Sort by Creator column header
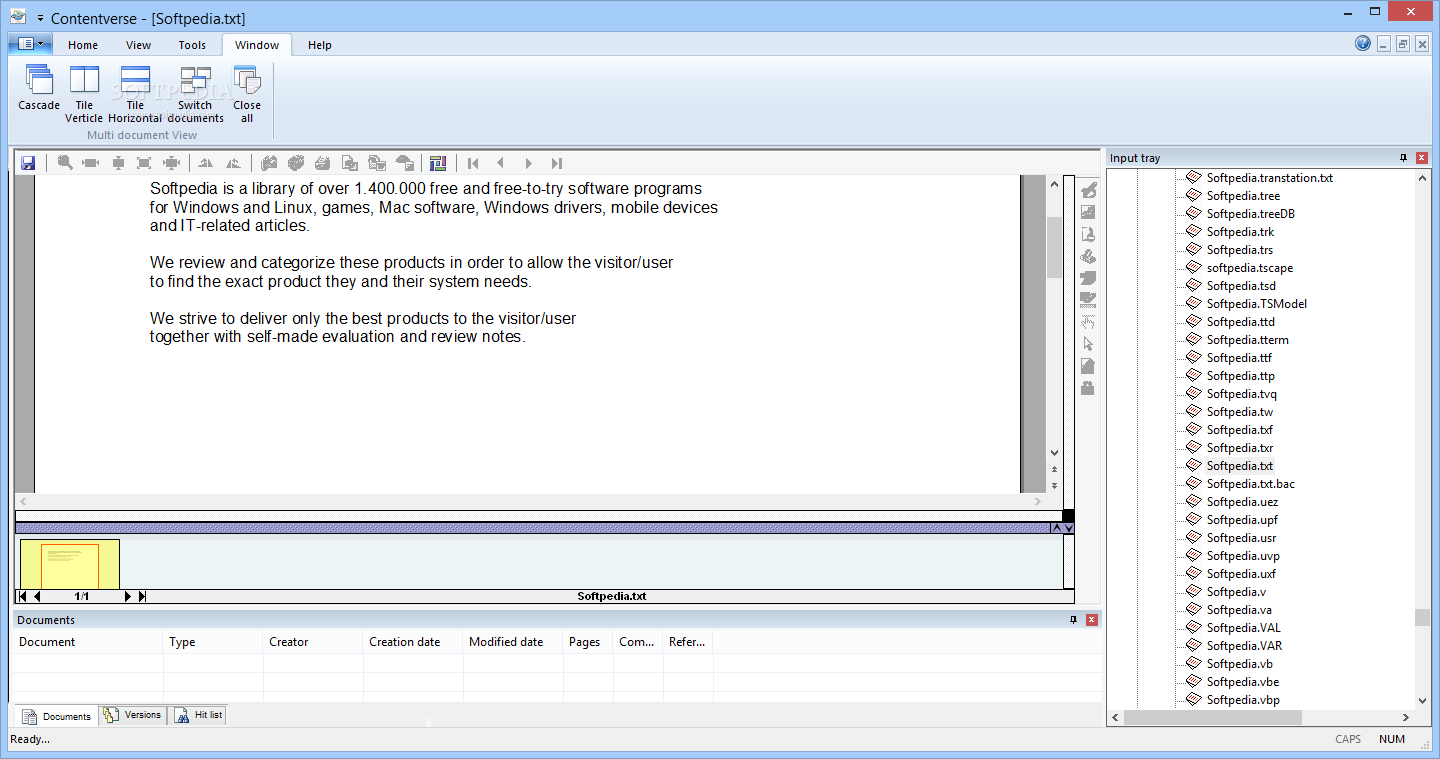 (x=313, y=642)
